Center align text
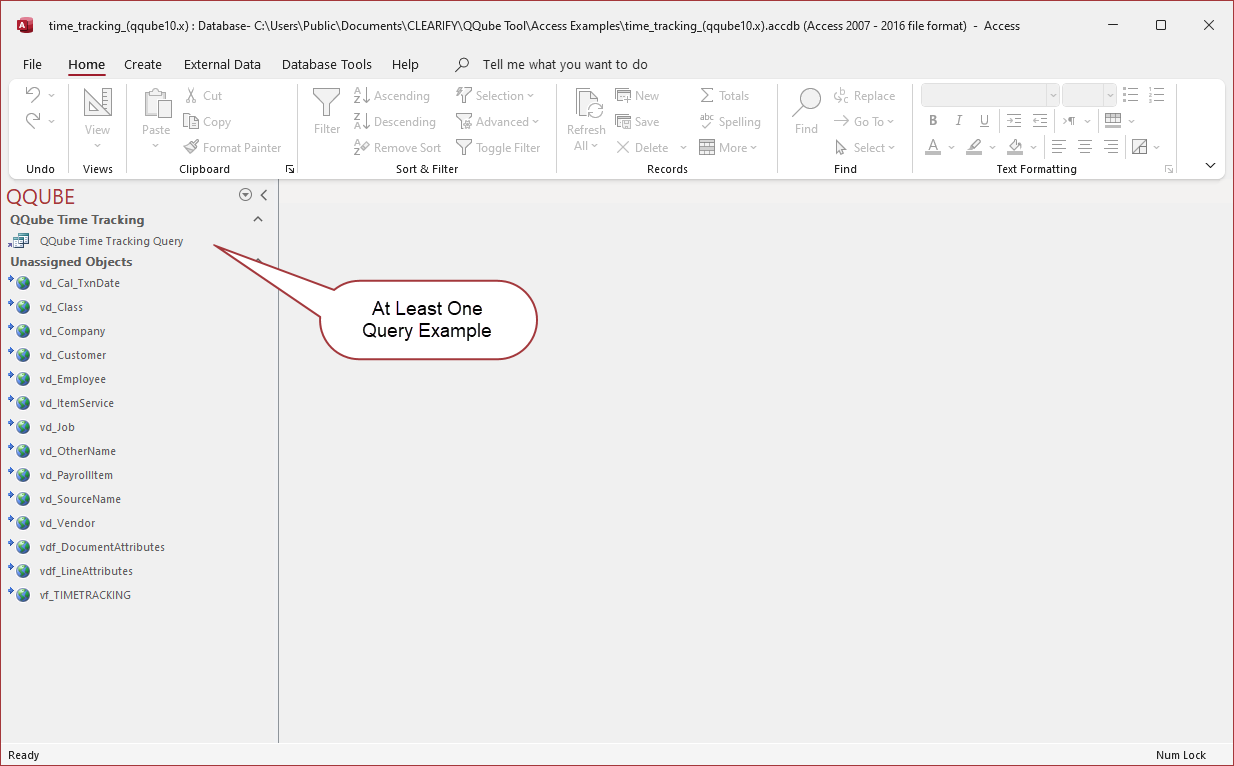The height and width of the screenshot is (766, 1234). tap(1085, 147)
